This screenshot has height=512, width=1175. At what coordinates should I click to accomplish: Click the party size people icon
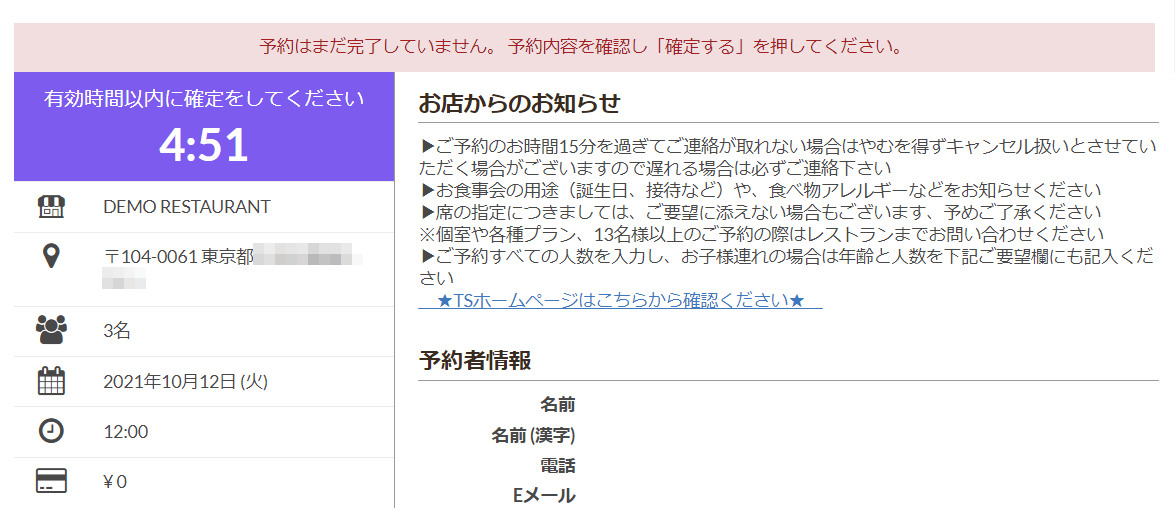(x=51, y=330)
